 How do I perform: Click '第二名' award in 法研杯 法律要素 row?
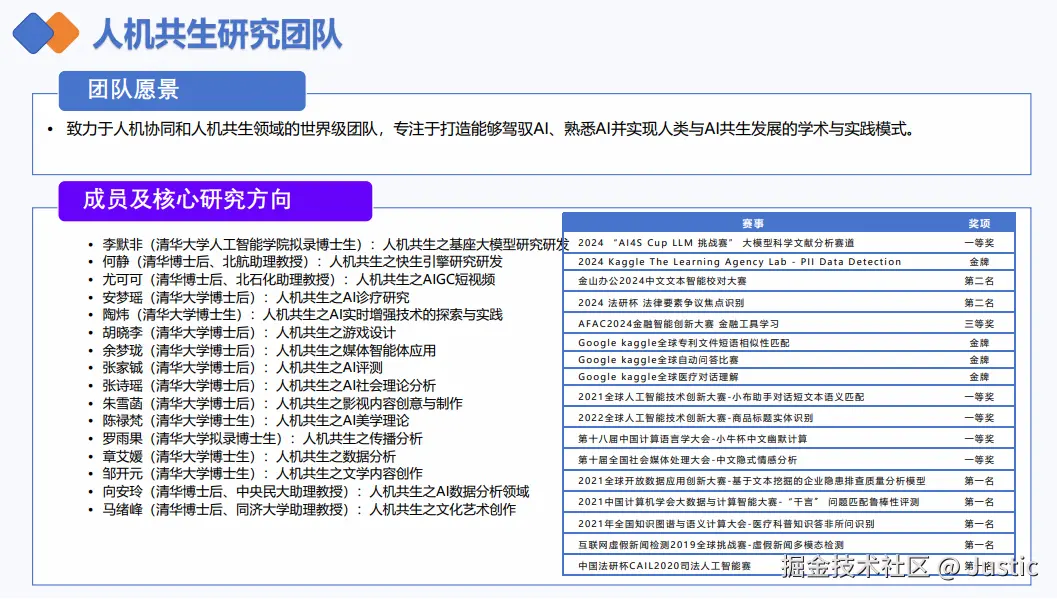(x=979, y=303)
